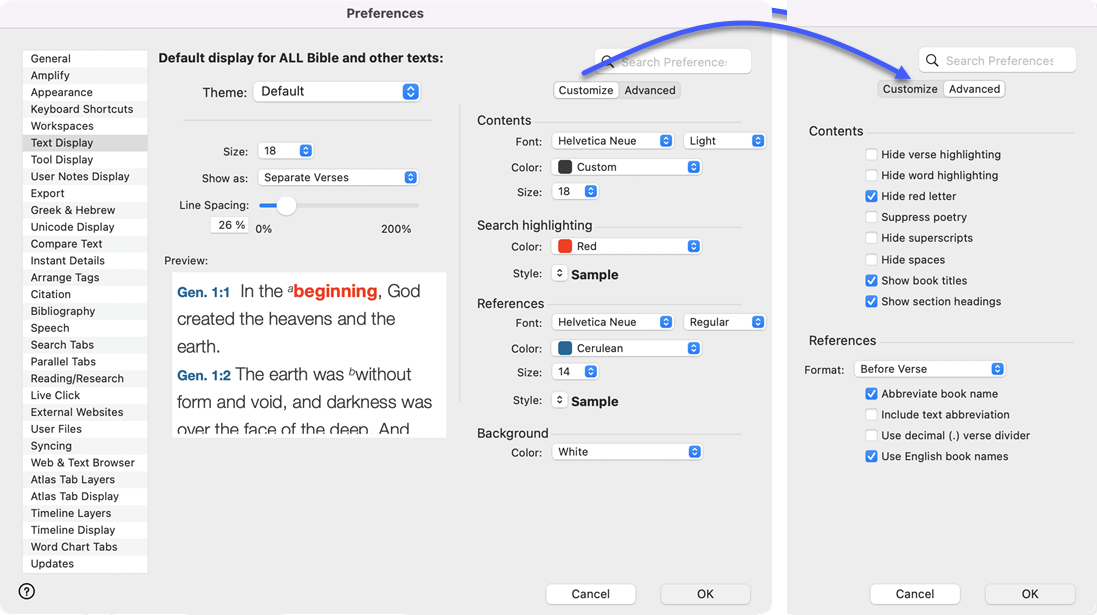This screenshot has width=1097, height=615.
Task: Open the Theme dropdown
Action: point(336,91)
